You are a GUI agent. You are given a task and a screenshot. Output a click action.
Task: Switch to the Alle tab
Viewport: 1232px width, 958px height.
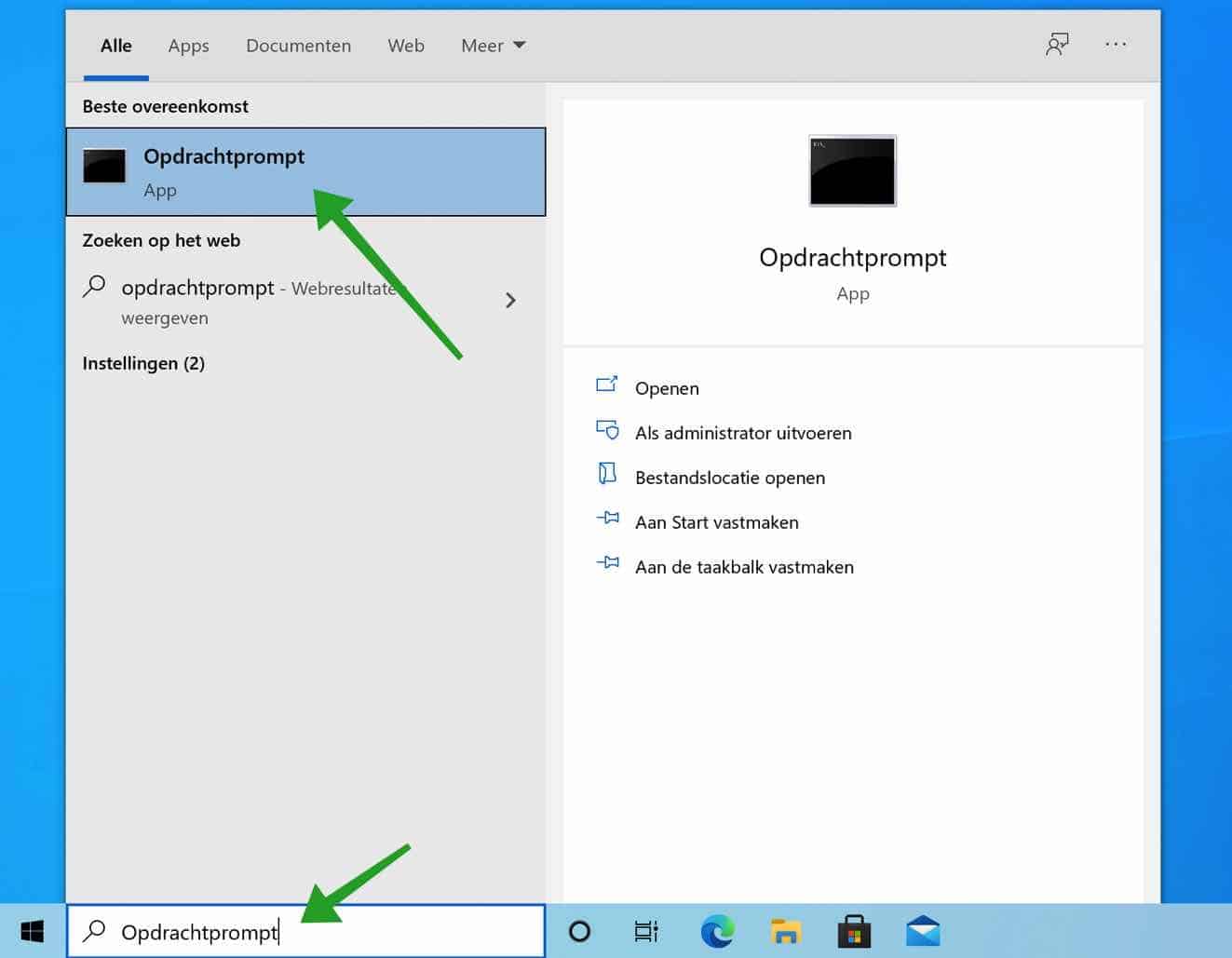[x=116, y=46]
